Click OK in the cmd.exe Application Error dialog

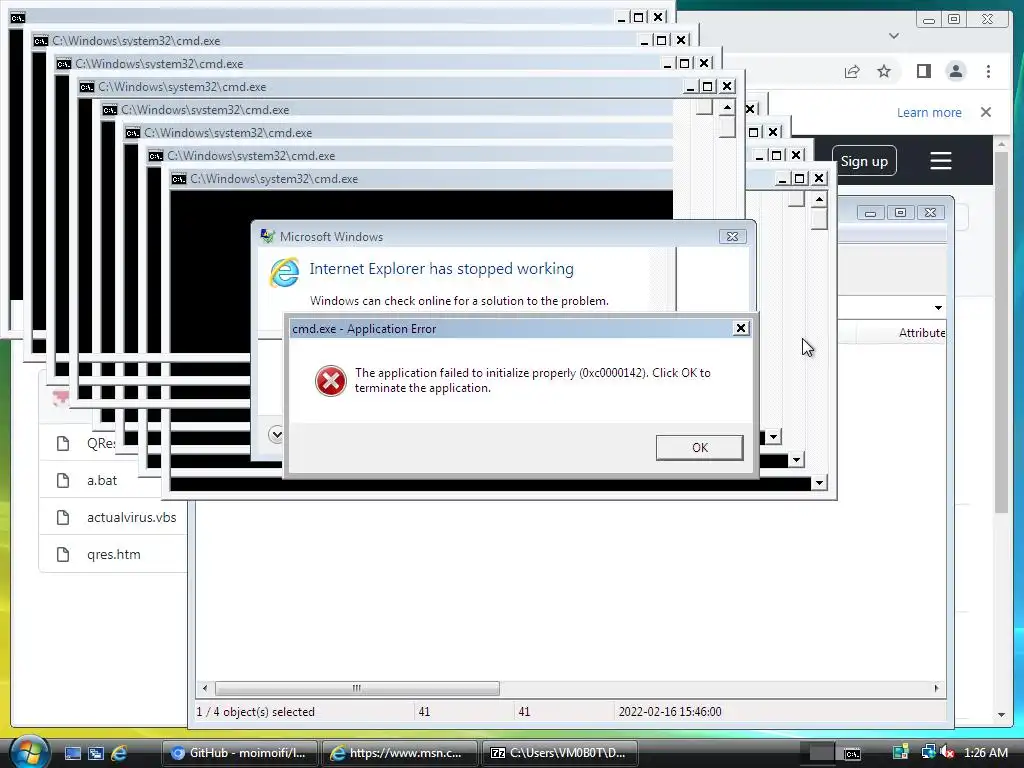click(x=699, y=447)
